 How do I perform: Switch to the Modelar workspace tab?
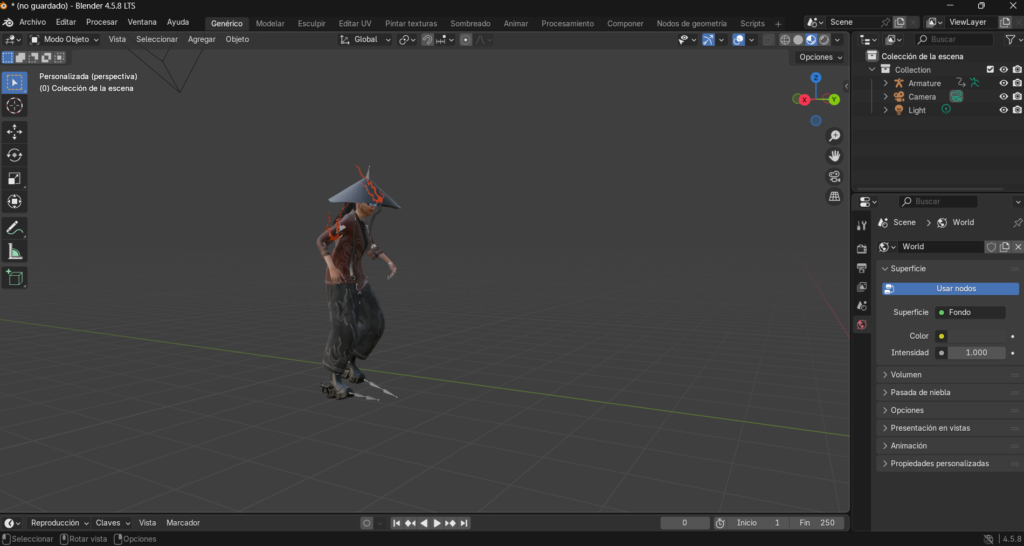[x=270, y=24]
